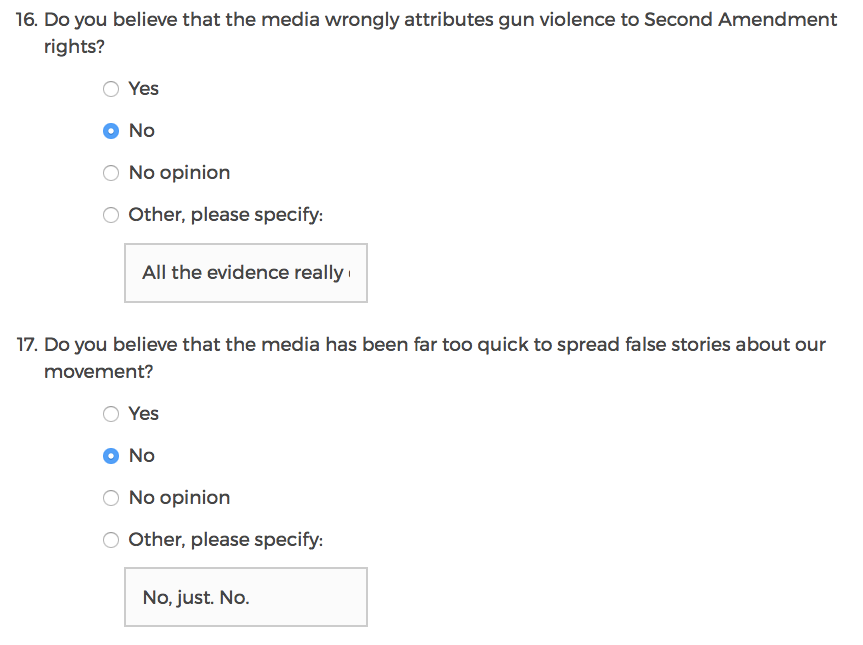Click 'Other, please specify:' label in question 16
The width and height of the screenshot is (863, 645).
(x=226, y=215)
